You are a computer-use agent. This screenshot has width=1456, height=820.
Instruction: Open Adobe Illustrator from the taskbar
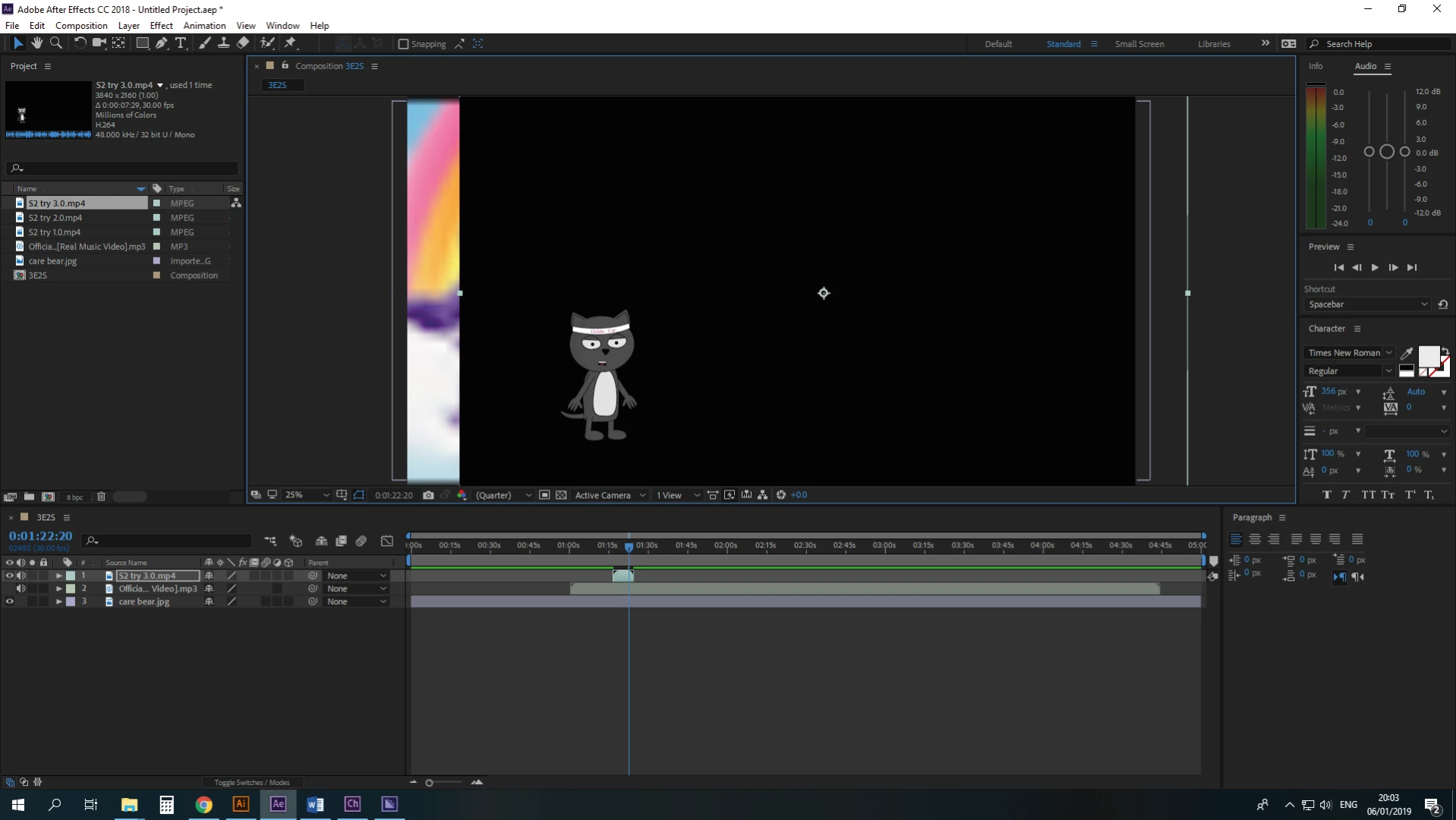[x=241, y=804]
